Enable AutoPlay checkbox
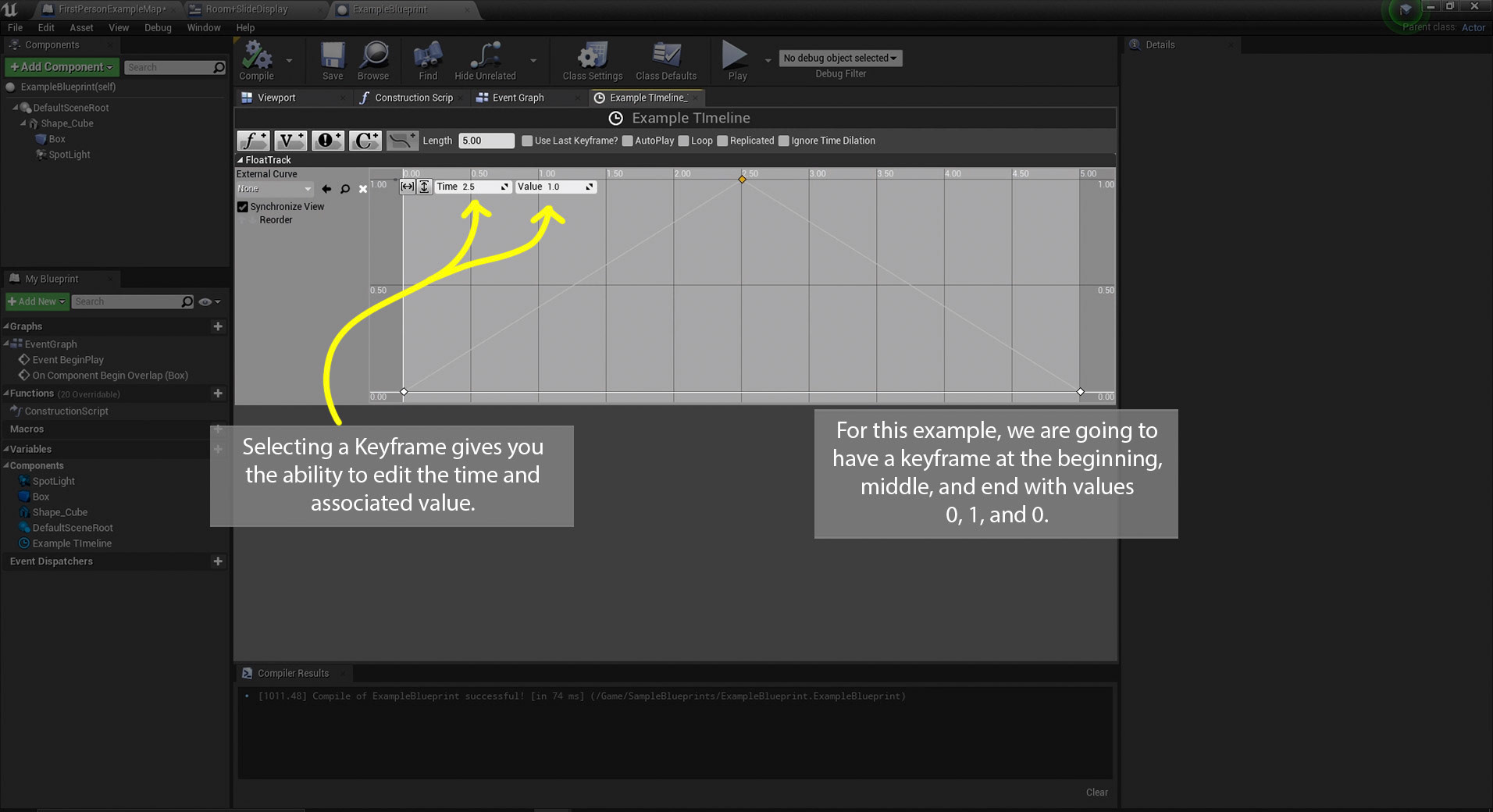Viewport: 1493px width, 812px height. tap(627, 141)
